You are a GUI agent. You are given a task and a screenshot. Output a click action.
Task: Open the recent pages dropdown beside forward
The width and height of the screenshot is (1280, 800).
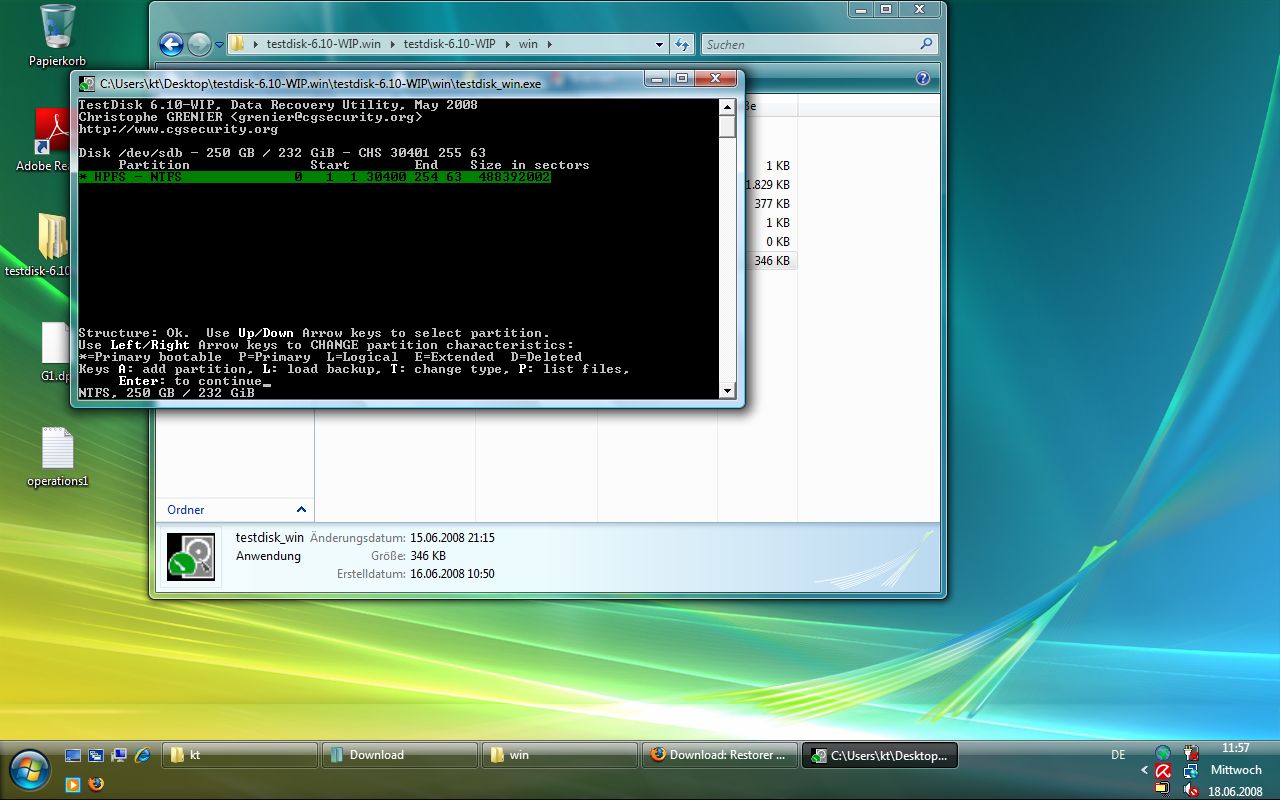[219, 44]
